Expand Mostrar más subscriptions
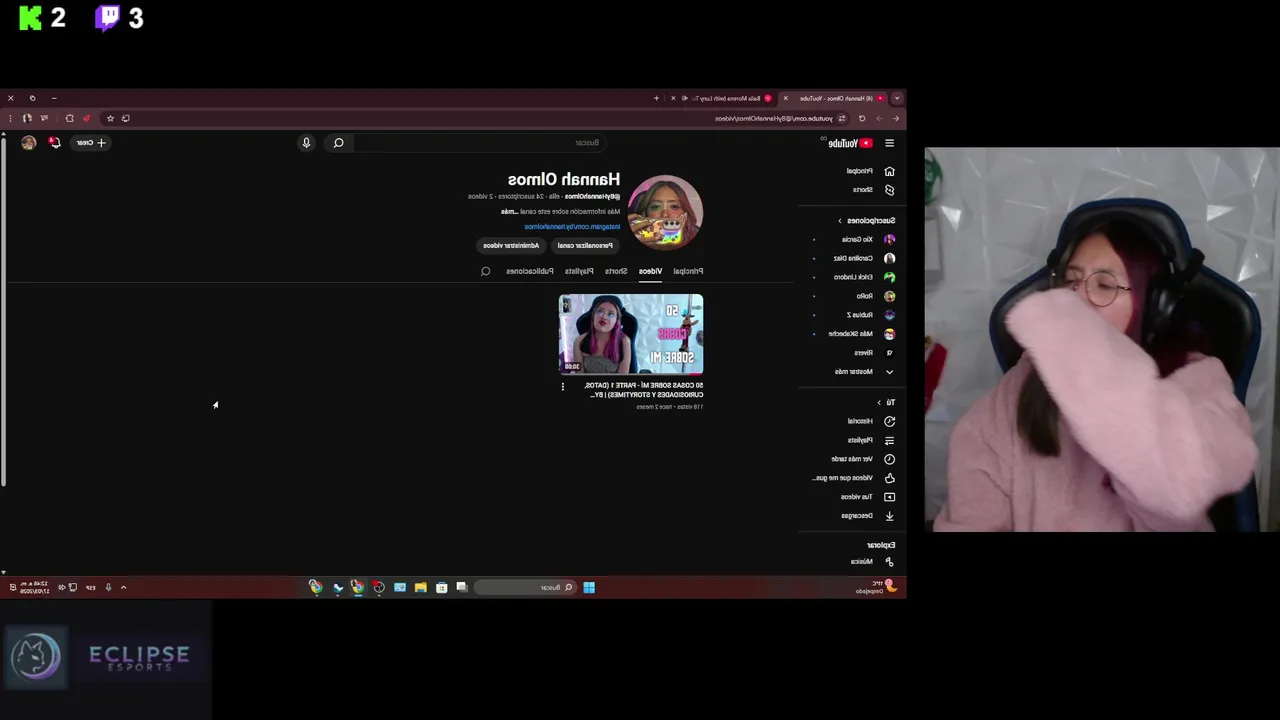 pyautogui.click(x=865, y=372)
